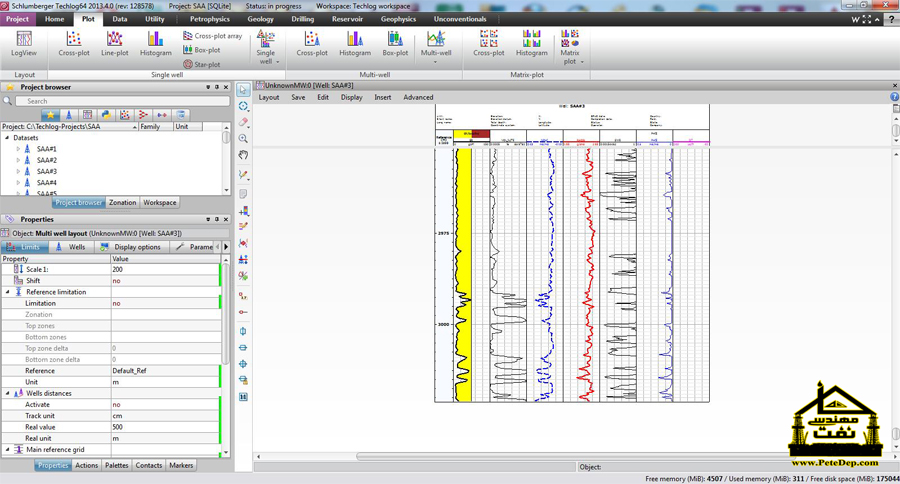
Task: Expand the SAA#2 dataset
Action: pos(18,160)
